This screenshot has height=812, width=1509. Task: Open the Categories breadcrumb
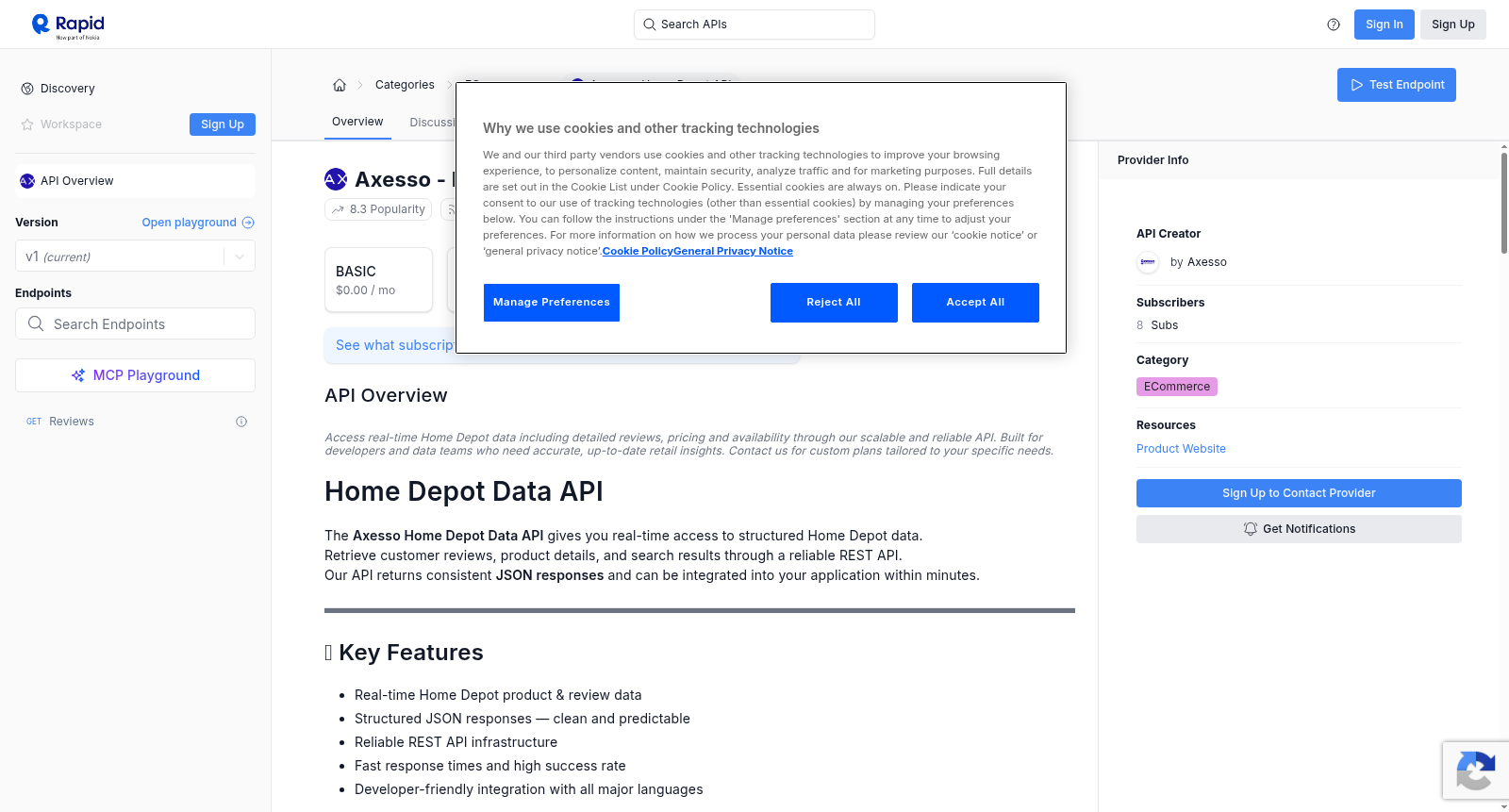coord(405,85)
